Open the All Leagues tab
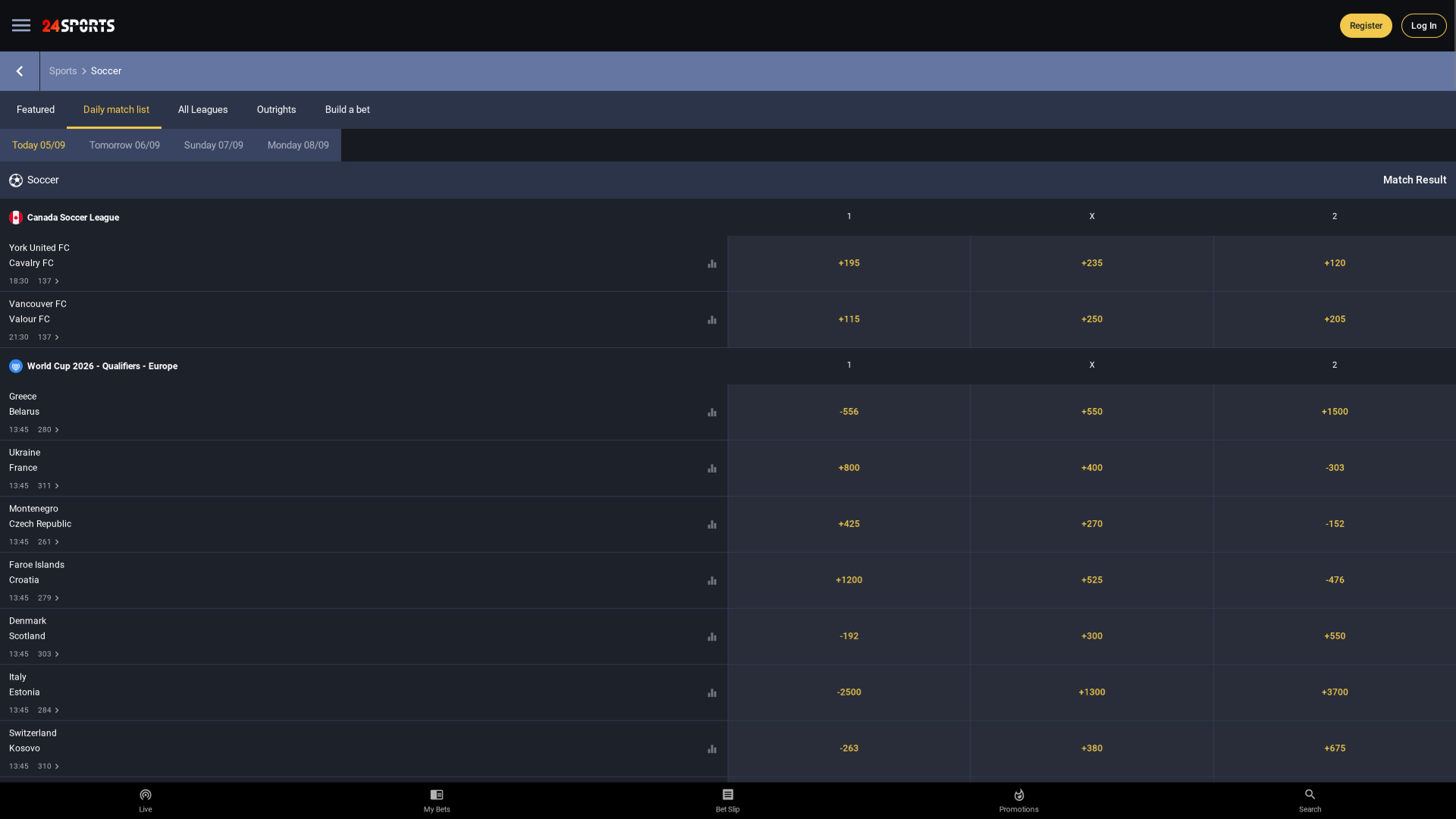The image size is (1456, 819). pyautogui.click(x=202, y=109)
